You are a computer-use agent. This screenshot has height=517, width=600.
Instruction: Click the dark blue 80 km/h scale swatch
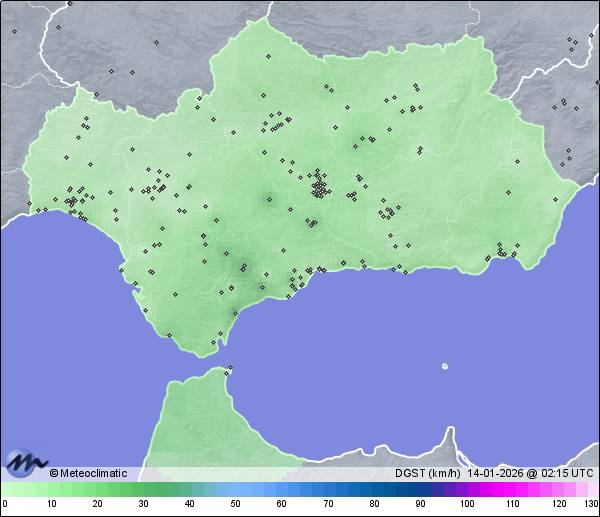374,490
